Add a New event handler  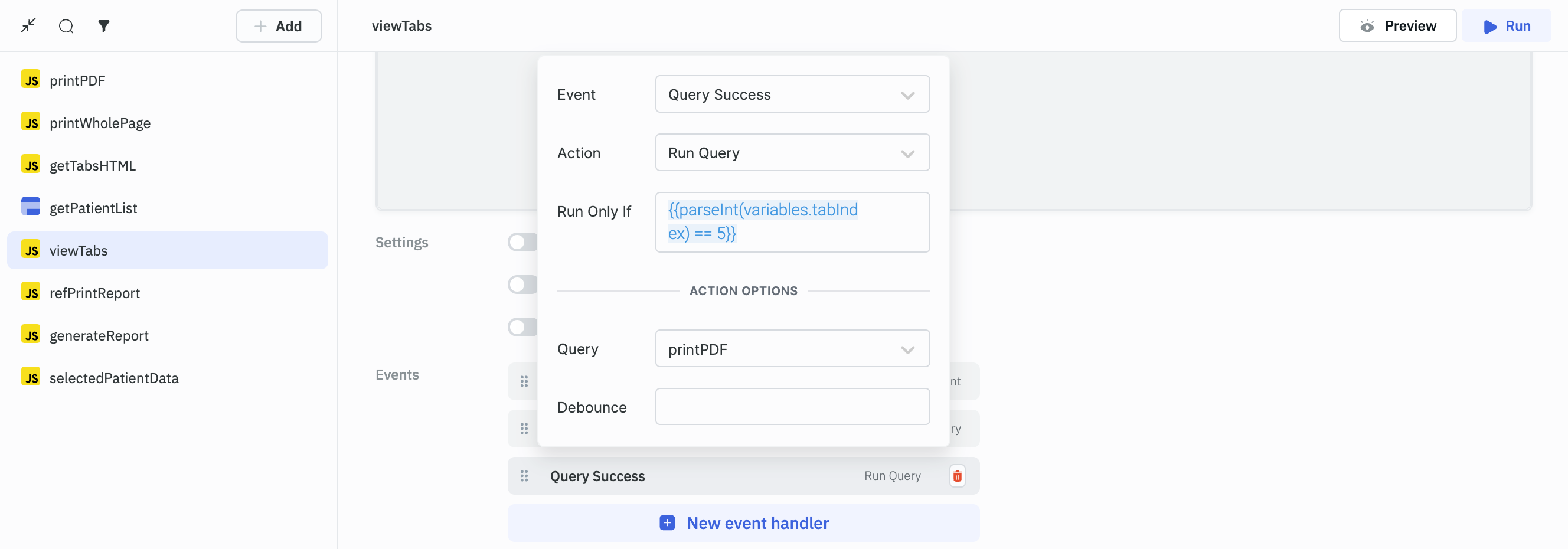point(743,523)
